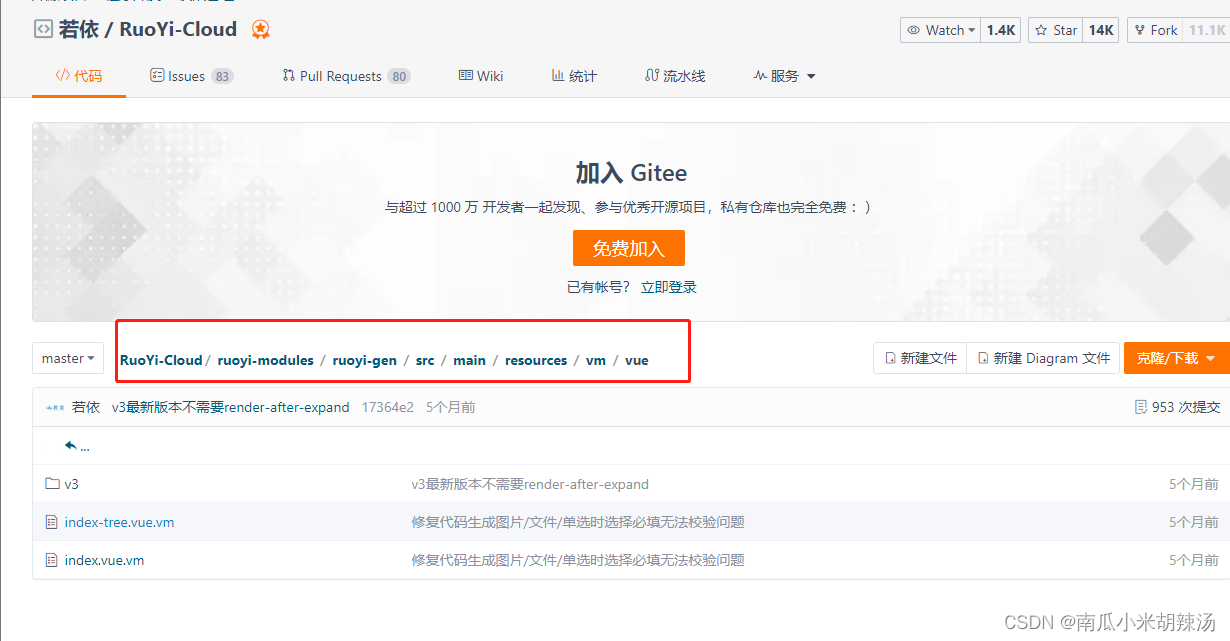
Task: Open the 流水线 pipeline tab
Action: click(675, 76)
